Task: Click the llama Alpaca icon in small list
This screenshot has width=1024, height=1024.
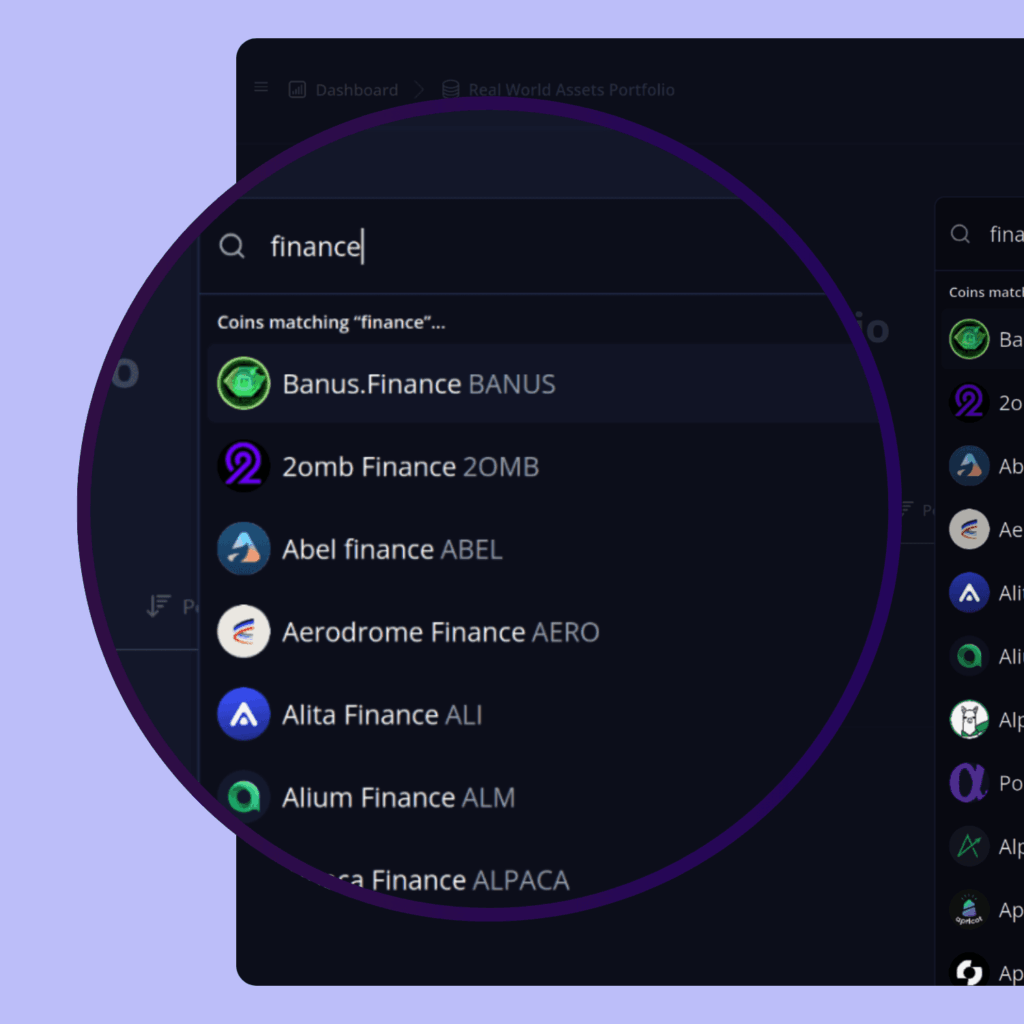Action: coord(968,720)
